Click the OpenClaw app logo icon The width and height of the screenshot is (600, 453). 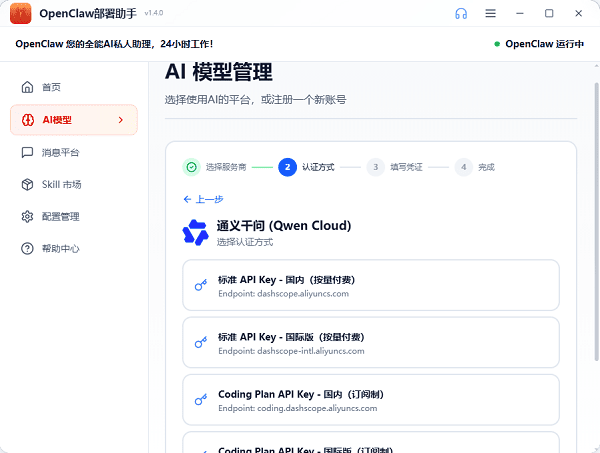tap(21, 13)
